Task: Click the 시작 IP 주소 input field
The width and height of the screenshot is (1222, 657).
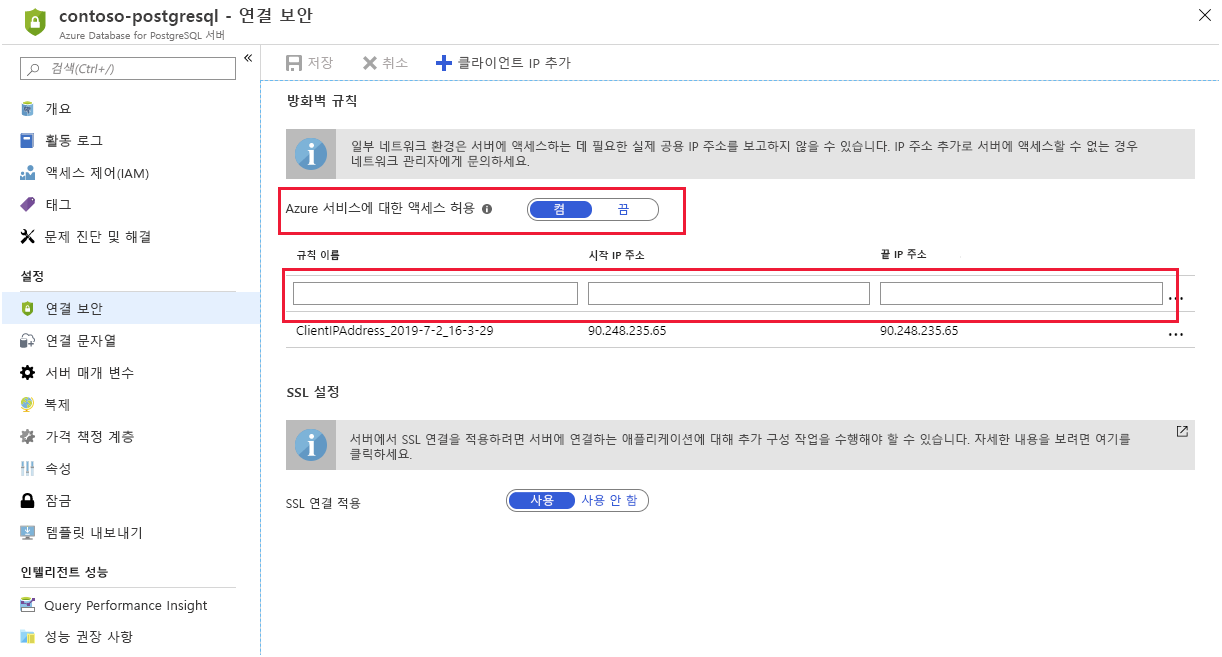Action: point(729,293)
